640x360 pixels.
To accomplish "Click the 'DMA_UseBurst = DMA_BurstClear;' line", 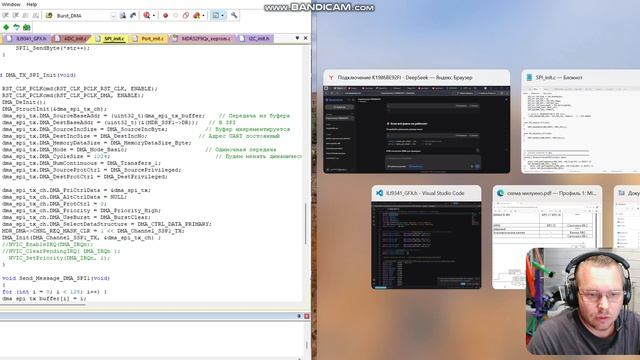I will pos(76,217).
